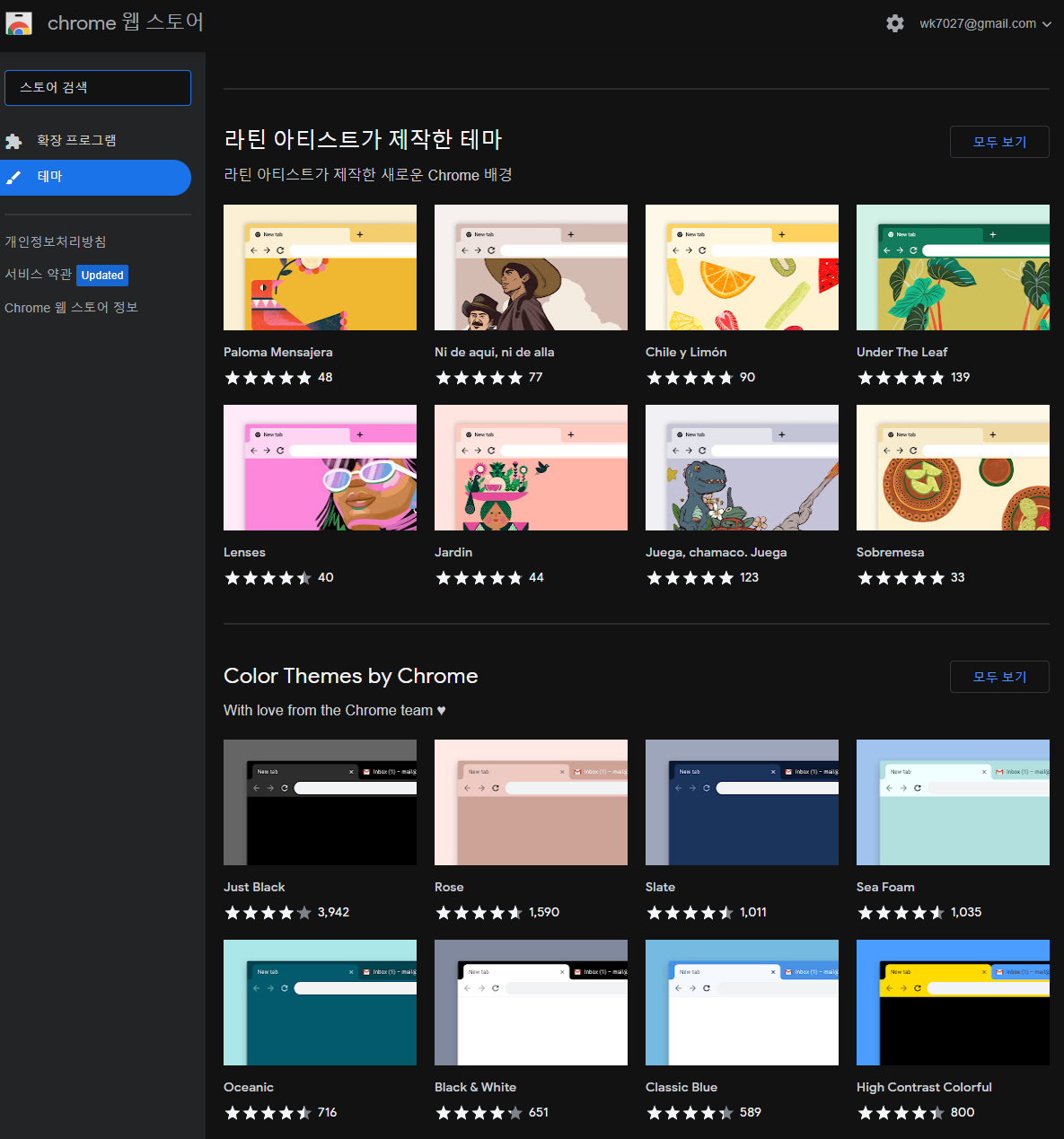Click the Updated badge
Screen dimensions: 1064x1139
tap(102, 276)
